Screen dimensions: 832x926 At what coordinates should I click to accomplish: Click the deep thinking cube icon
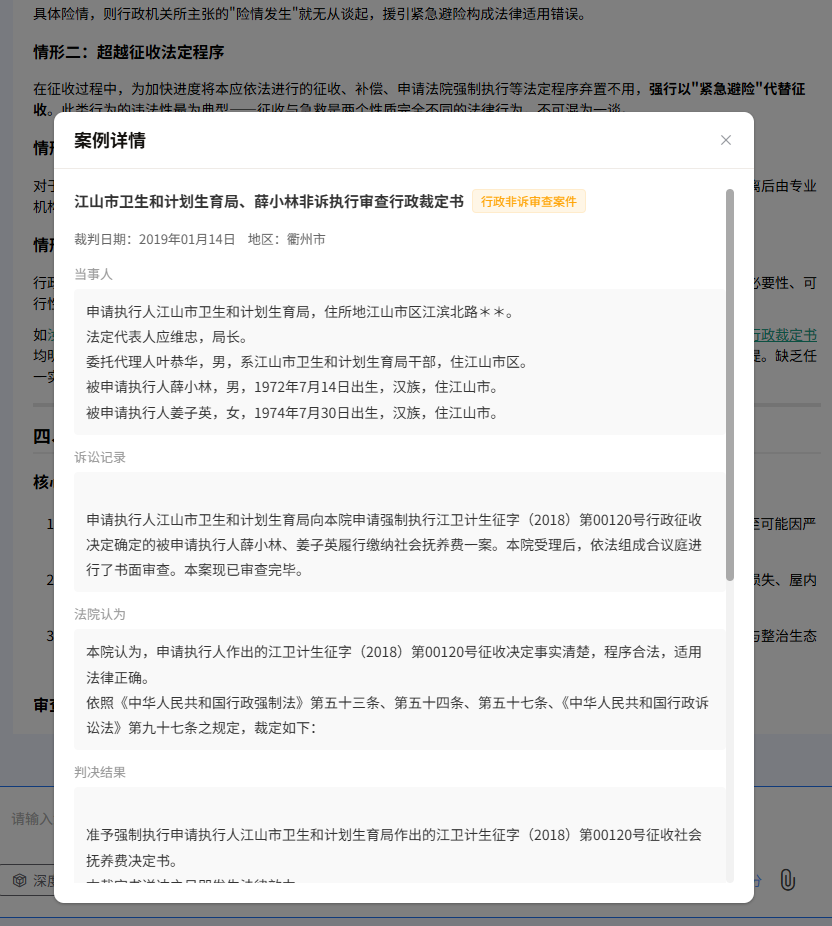[19, 881]
